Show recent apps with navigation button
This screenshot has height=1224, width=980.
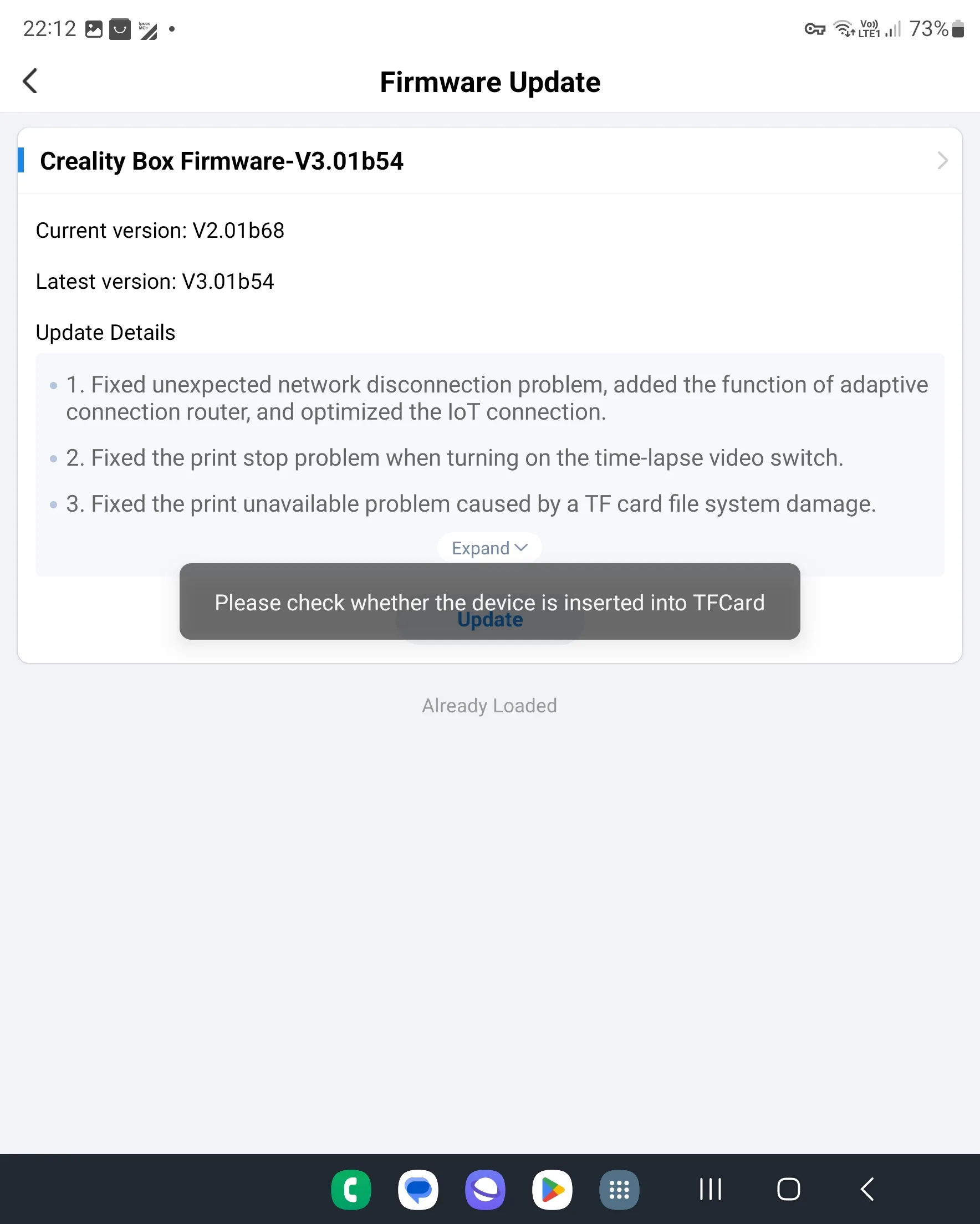[x=710, y=1189]
